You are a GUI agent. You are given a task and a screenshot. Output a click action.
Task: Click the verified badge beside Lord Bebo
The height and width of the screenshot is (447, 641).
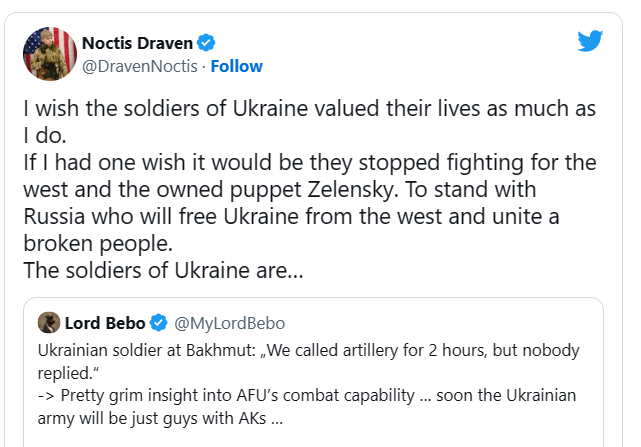158,323
